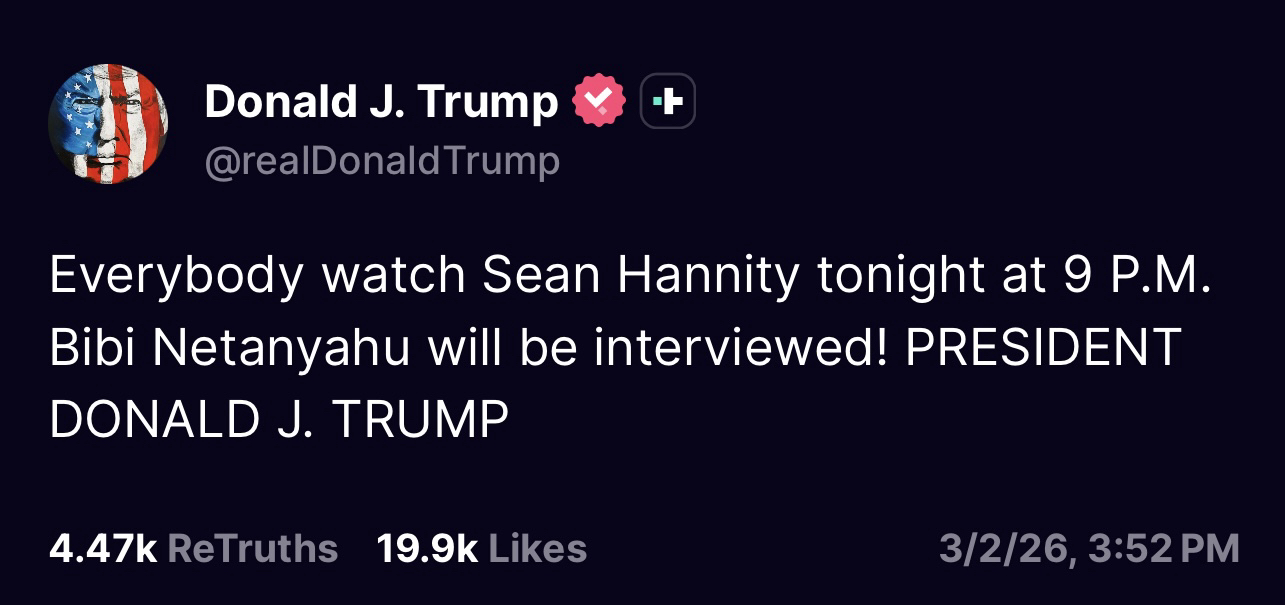1285x605 pixels.
Task: Click the 19.9k Likes number
Action: click(427, 548)
